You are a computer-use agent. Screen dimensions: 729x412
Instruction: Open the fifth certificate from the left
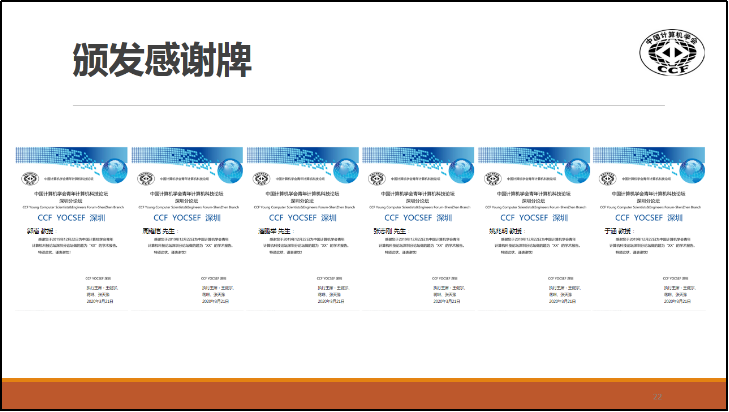tap(534, 228)
